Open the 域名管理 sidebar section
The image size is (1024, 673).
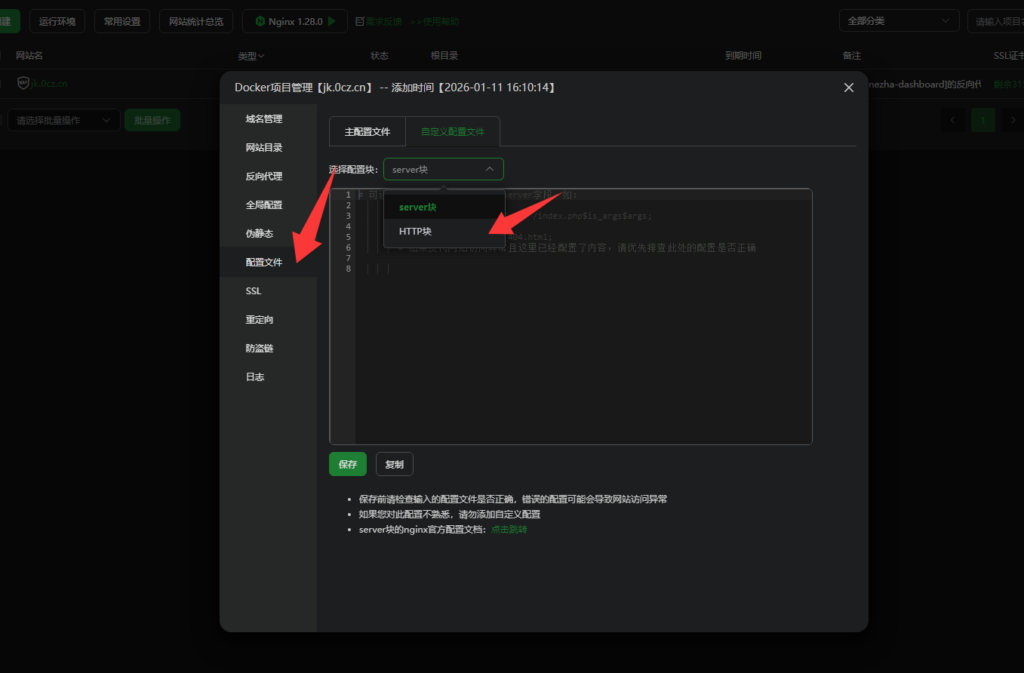coord(265,118)
